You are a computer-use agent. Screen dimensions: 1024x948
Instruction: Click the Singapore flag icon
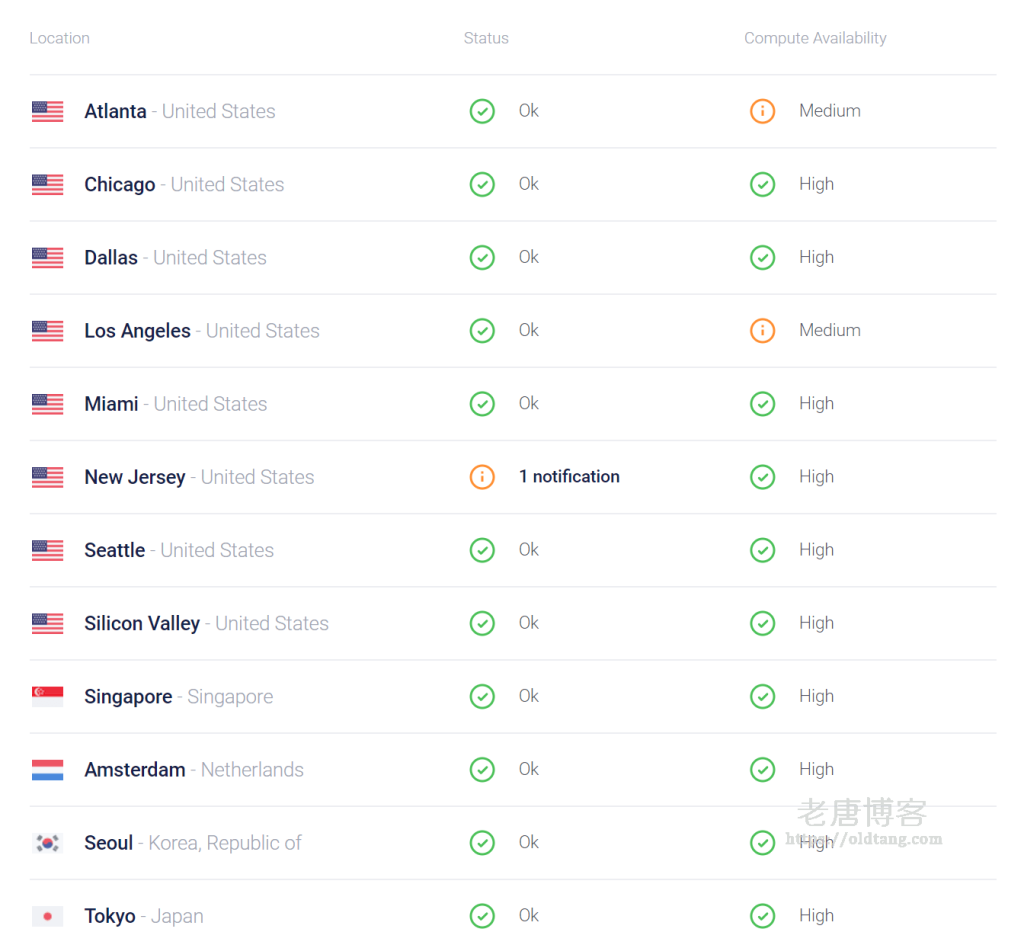(48, 697)
